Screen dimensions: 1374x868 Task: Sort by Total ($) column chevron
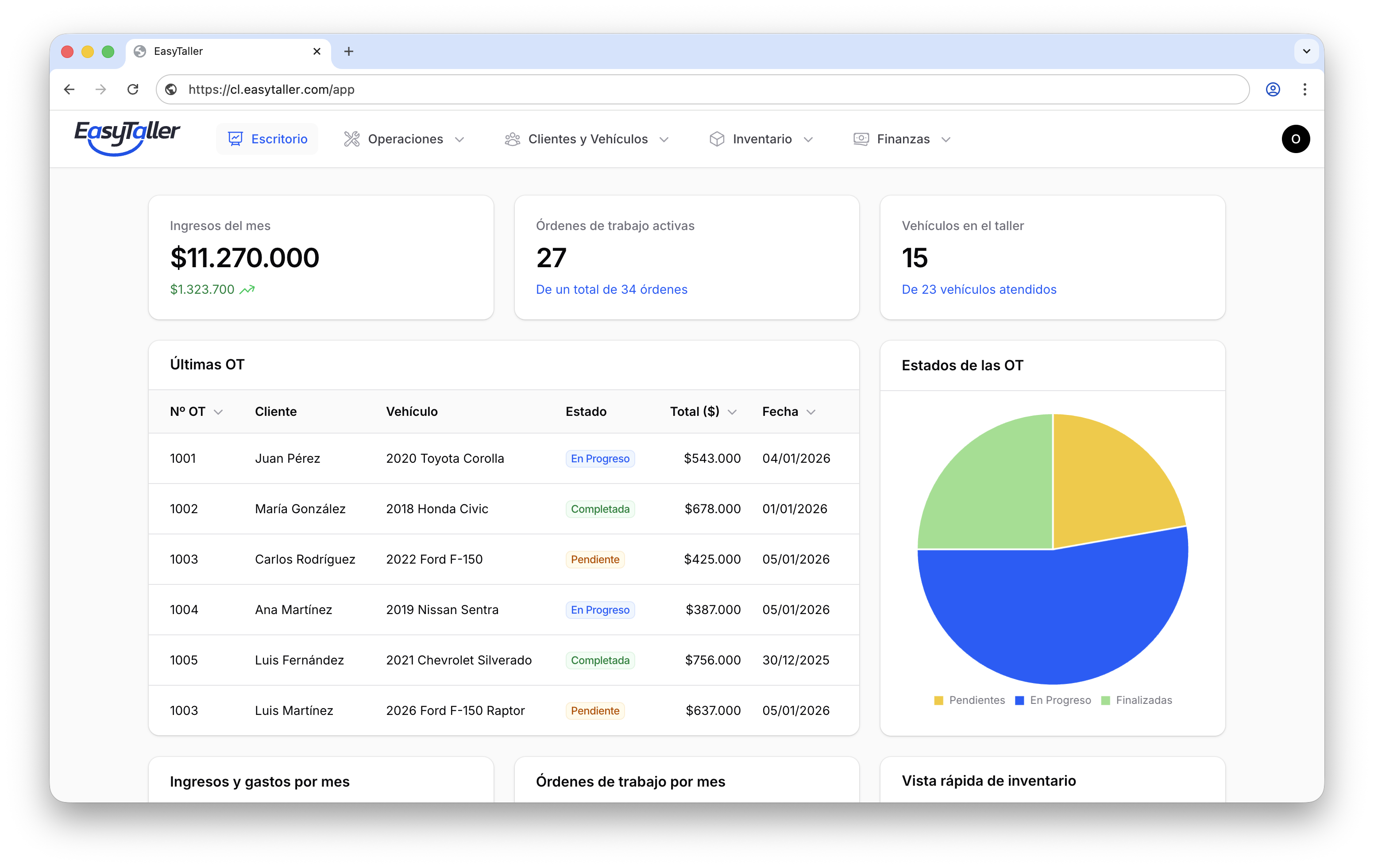tap(732, 412)
